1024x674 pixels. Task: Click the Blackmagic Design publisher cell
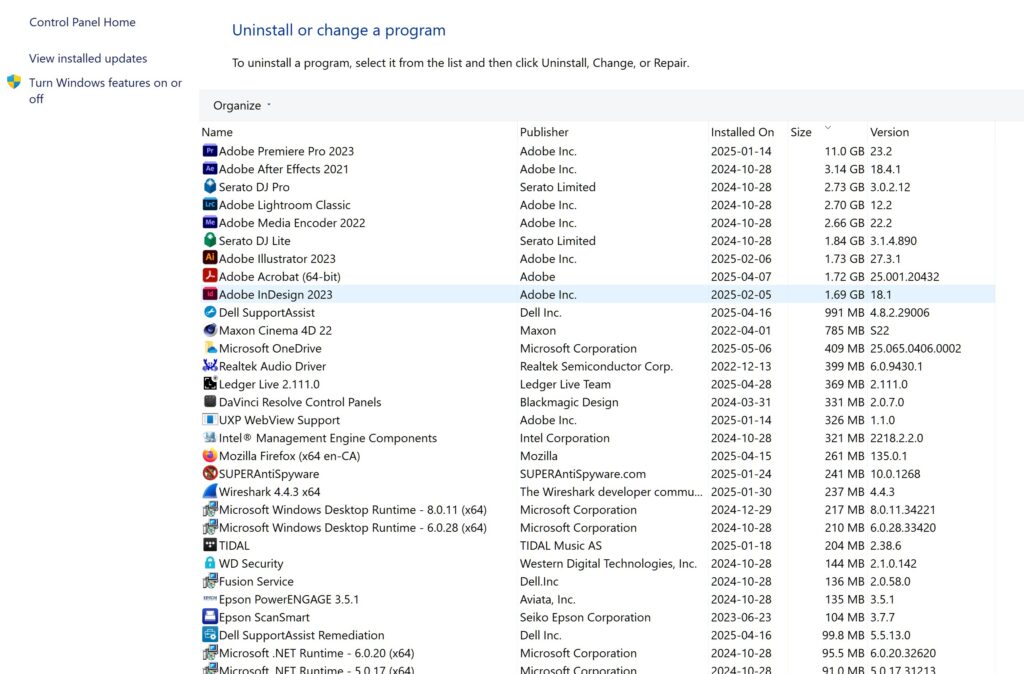pyautogui.click(x=569, y=402)
